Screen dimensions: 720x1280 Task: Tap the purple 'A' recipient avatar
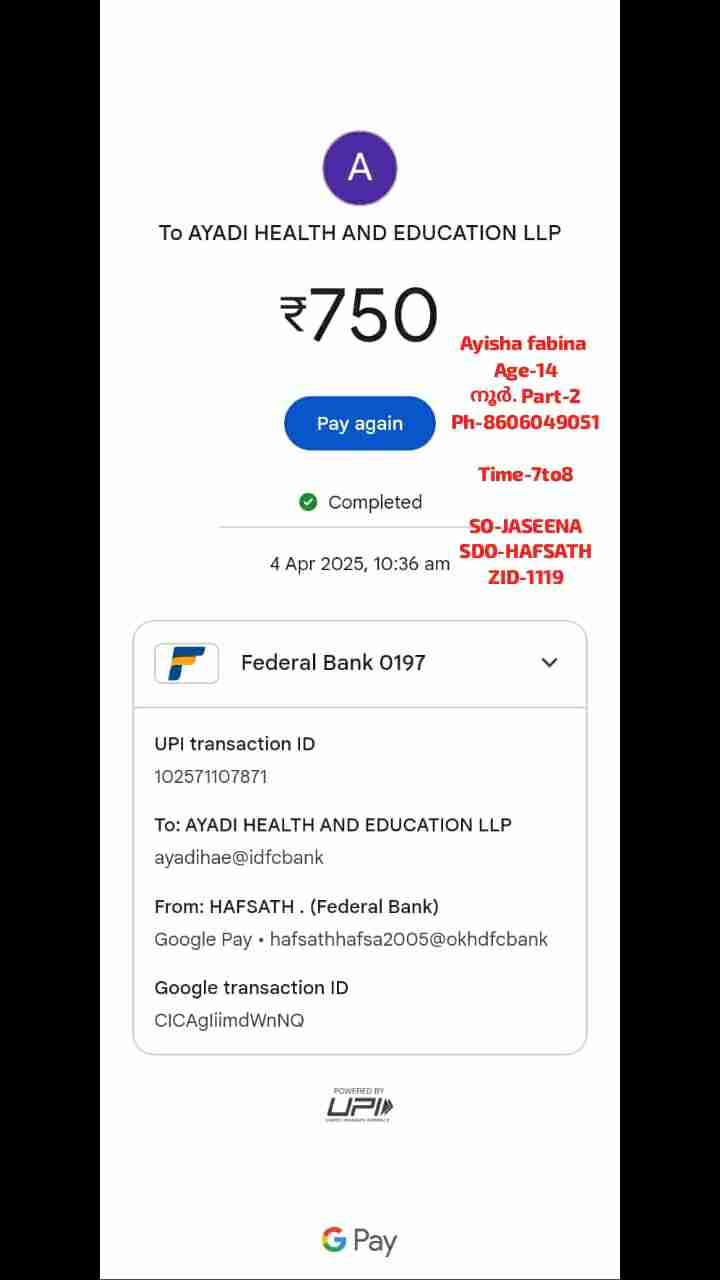[360, 168]
